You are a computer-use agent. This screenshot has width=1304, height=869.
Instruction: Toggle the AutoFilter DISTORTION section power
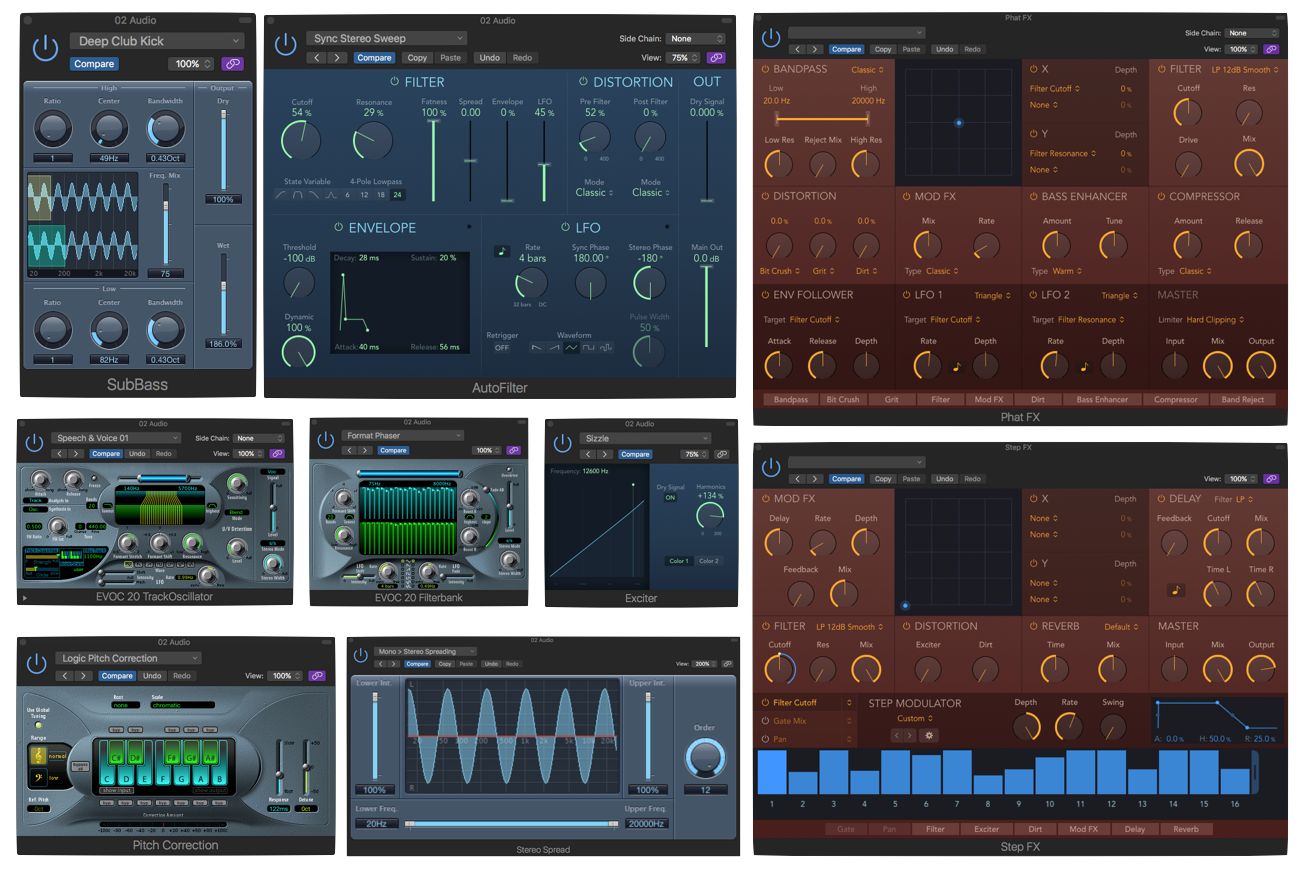coord(583,81)
